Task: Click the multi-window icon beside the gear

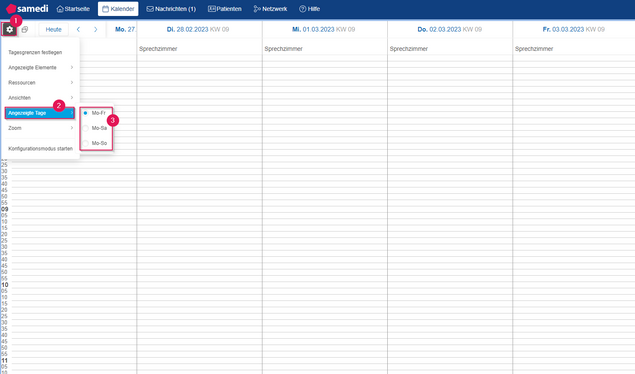Action: [x=25, y=30]
